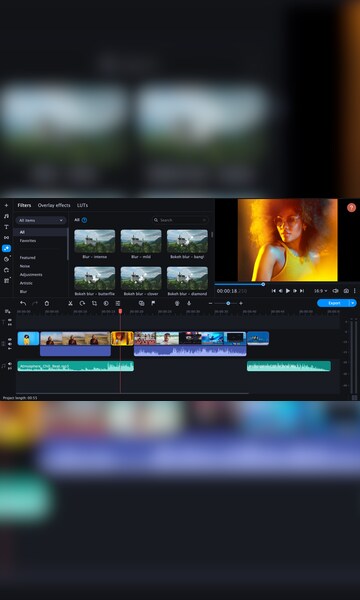Zoom in timeline with plus icon

pos(241,303)
